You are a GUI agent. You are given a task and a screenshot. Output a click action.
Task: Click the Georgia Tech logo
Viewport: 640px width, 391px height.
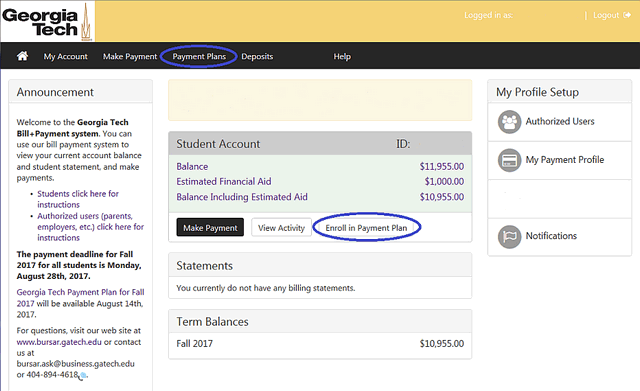[47, 21]
